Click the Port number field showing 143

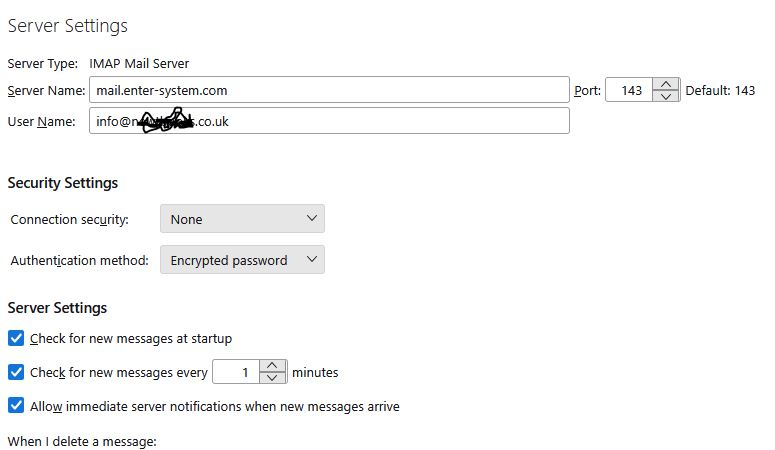629,90
